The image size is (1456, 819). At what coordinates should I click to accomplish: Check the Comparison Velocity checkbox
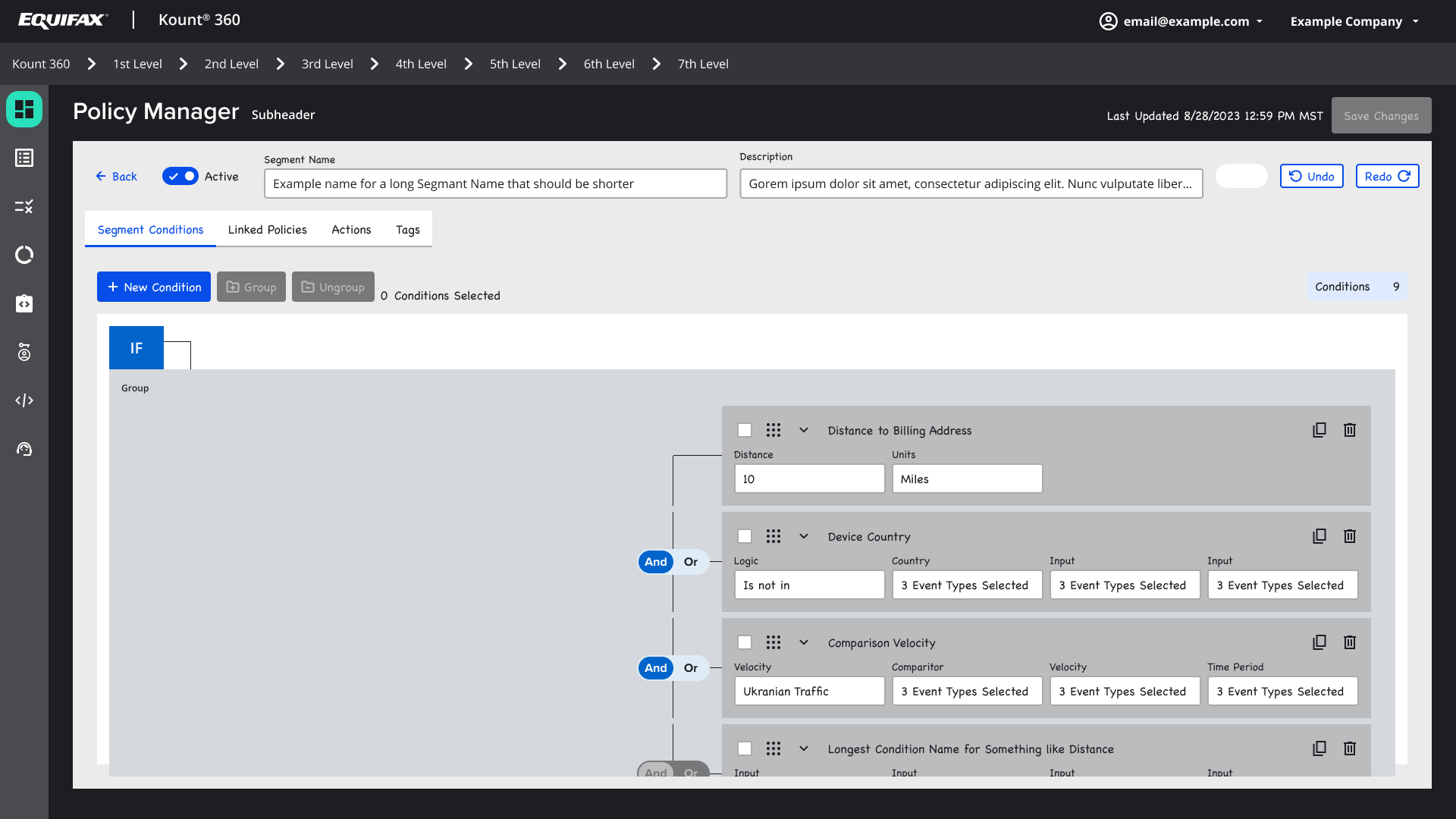coord(745,642)
